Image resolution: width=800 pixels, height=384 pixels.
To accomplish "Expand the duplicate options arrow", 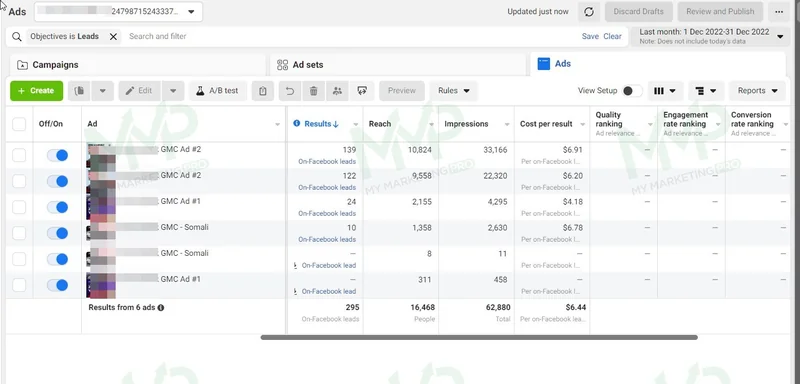I will click(x=103, y=91).
